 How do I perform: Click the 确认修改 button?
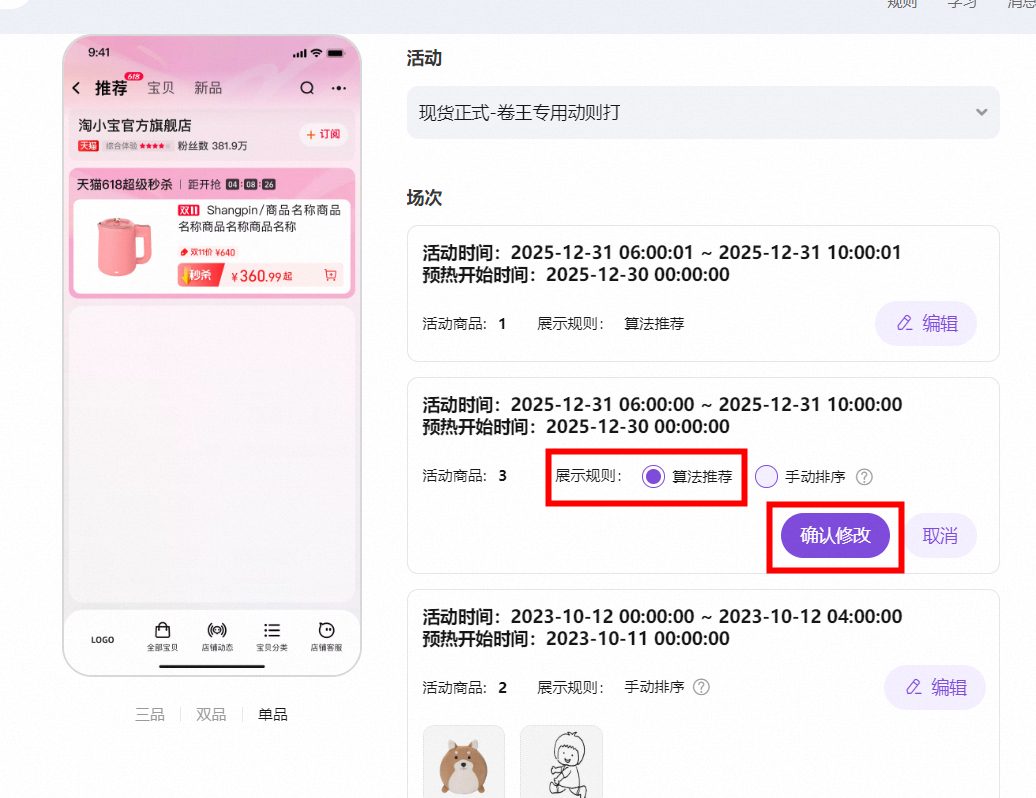(835, 535)
